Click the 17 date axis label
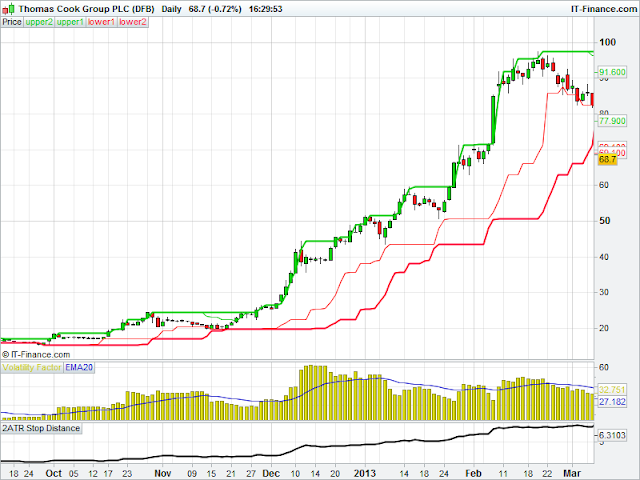This screenshot has height=480, width=640. click(x=108, y=473)
